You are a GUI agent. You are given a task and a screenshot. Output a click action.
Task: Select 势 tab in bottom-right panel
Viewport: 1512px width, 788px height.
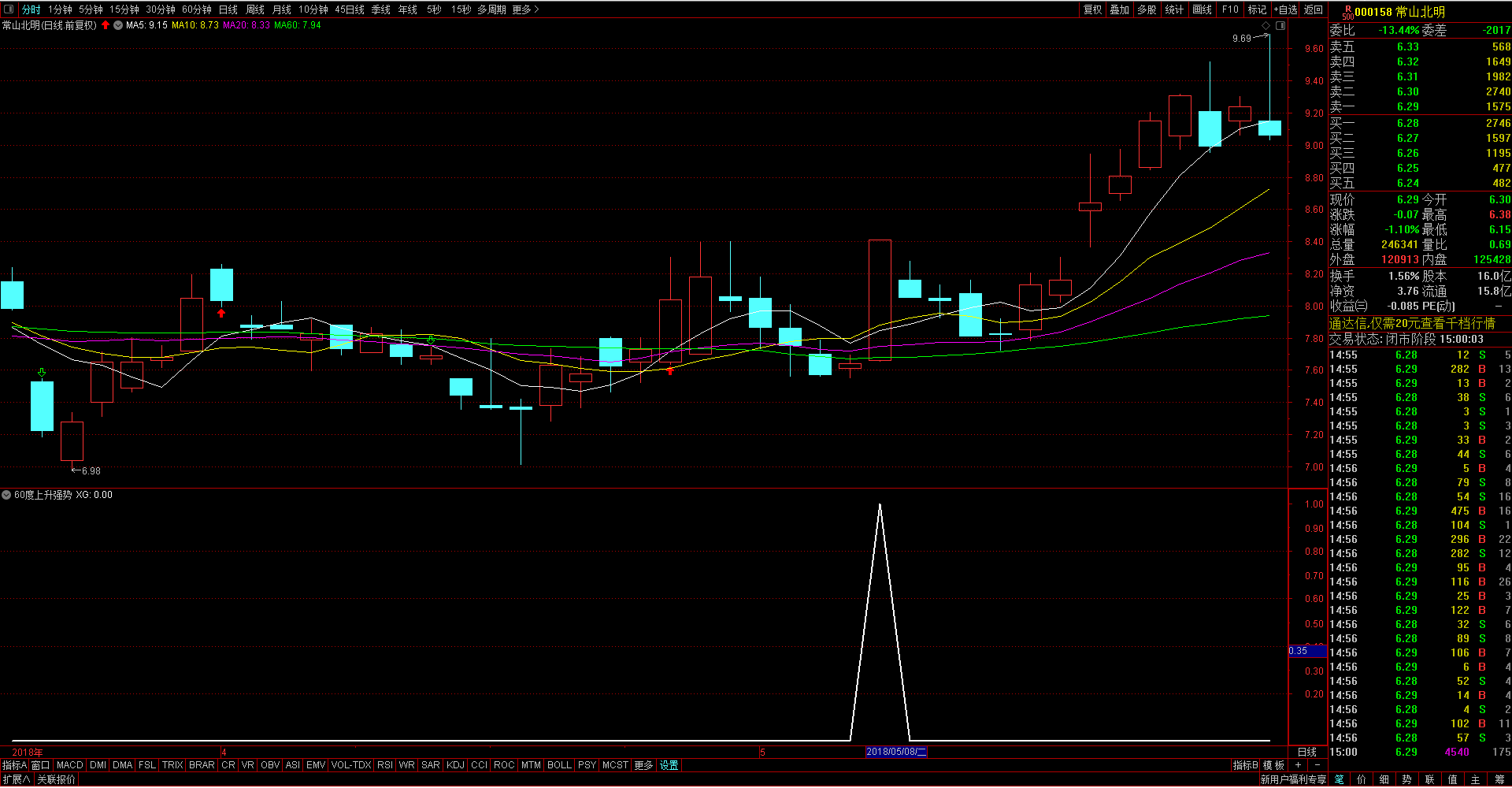pyautogui.click(x=1407, y=779)
